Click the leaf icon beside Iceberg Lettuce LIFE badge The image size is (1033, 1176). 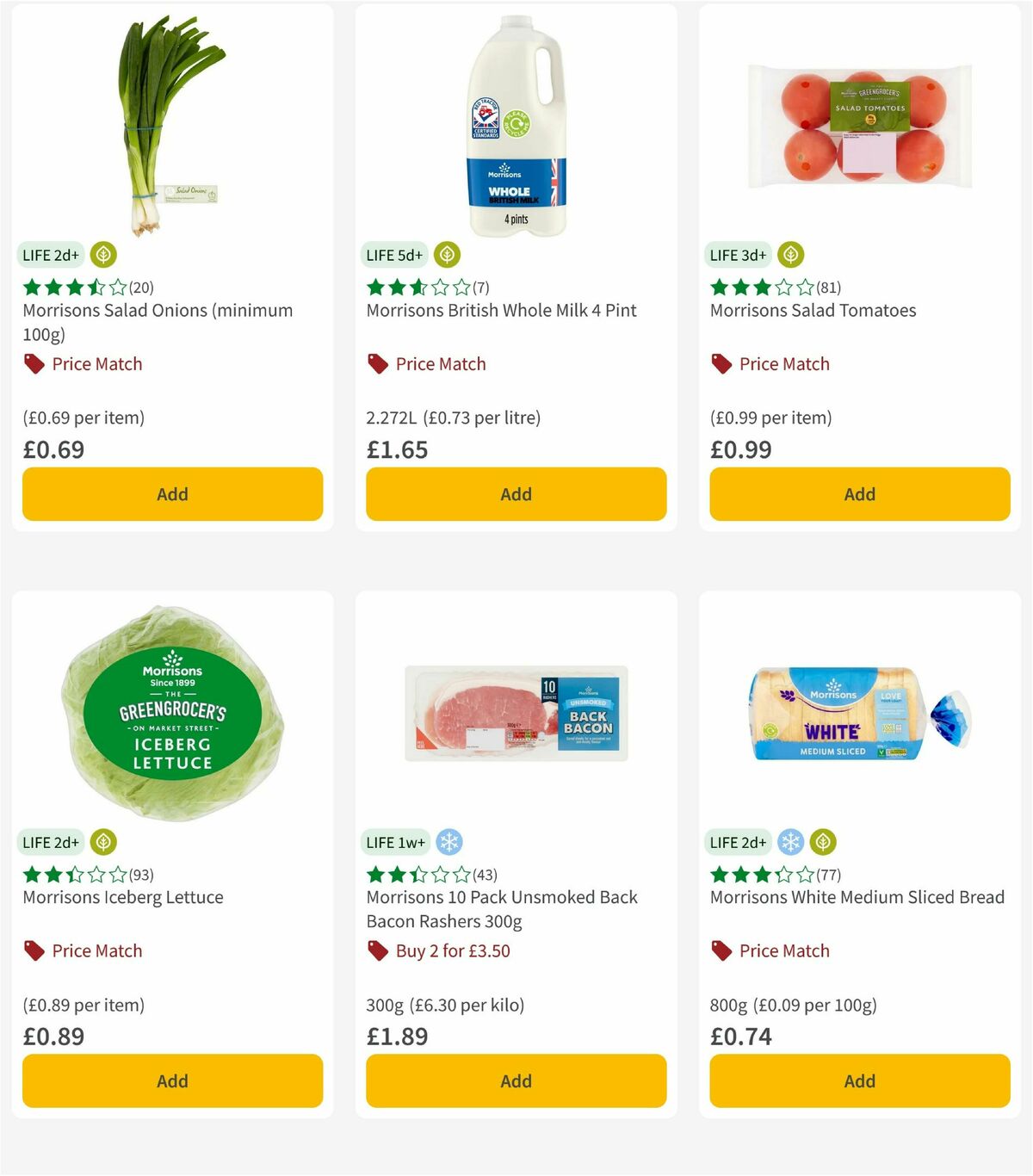(x=103, y=842)
